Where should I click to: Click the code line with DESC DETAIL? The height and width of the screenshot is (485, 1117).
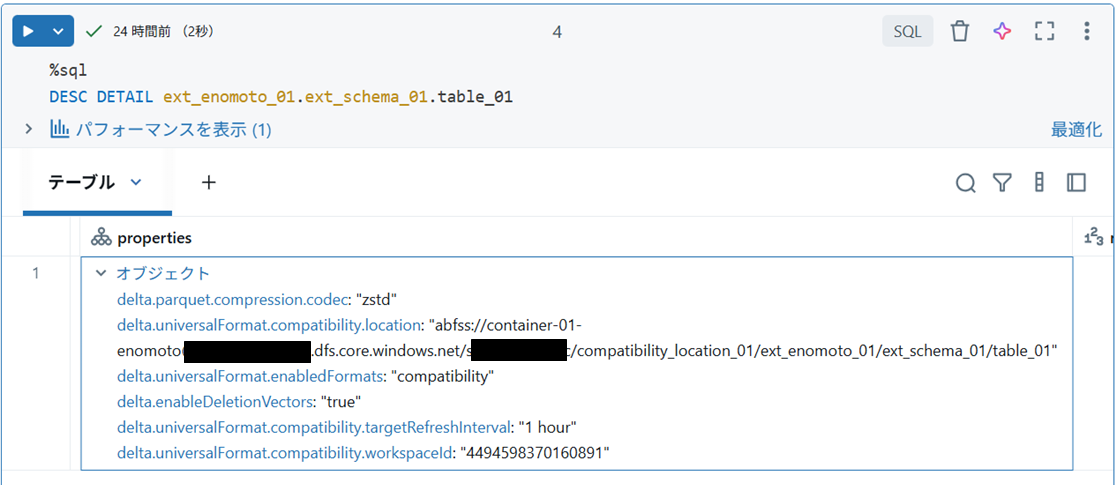[x=281, y=97]
